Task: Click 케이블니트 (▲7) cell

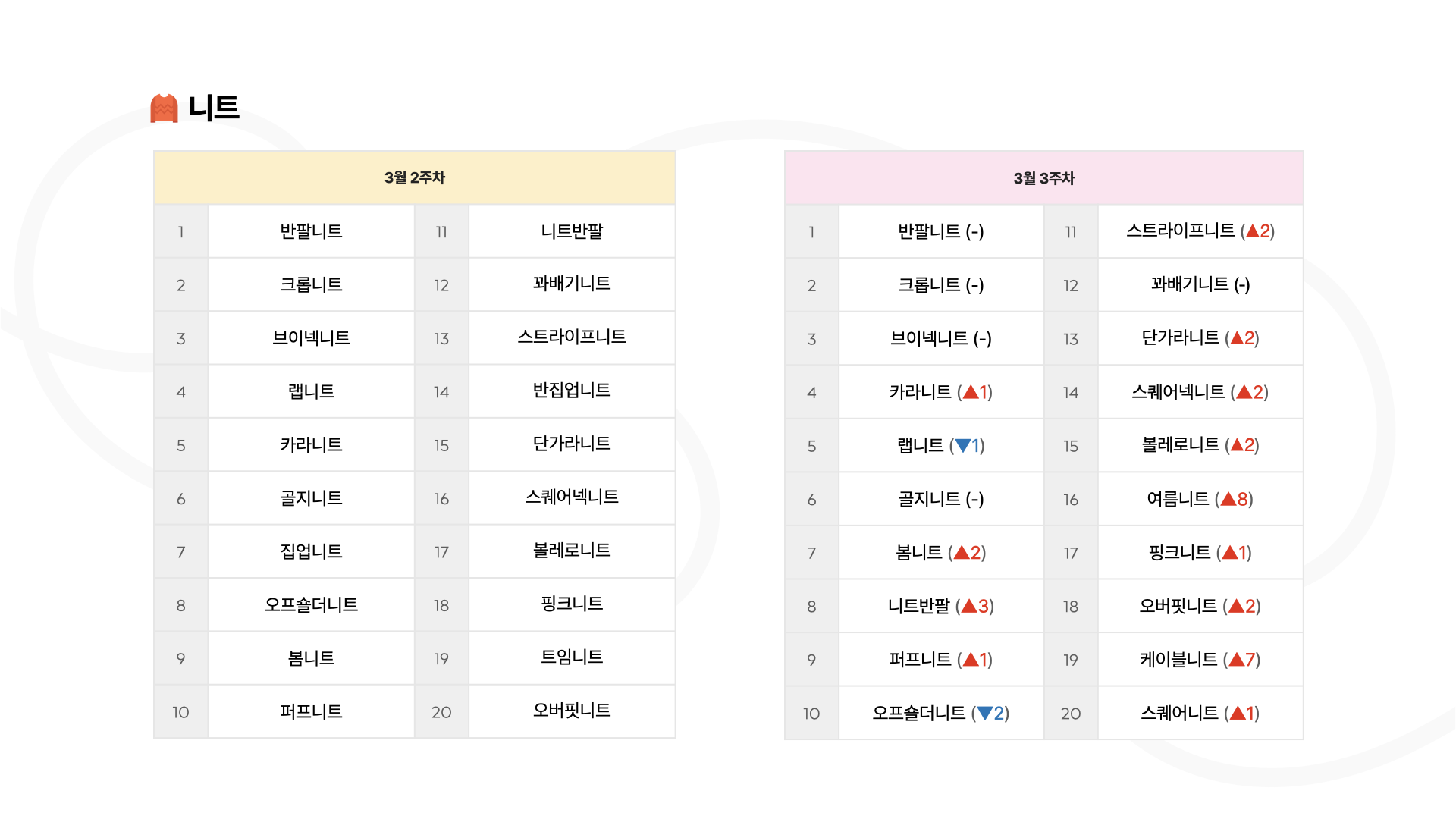Action: [x=1200, y=660]
